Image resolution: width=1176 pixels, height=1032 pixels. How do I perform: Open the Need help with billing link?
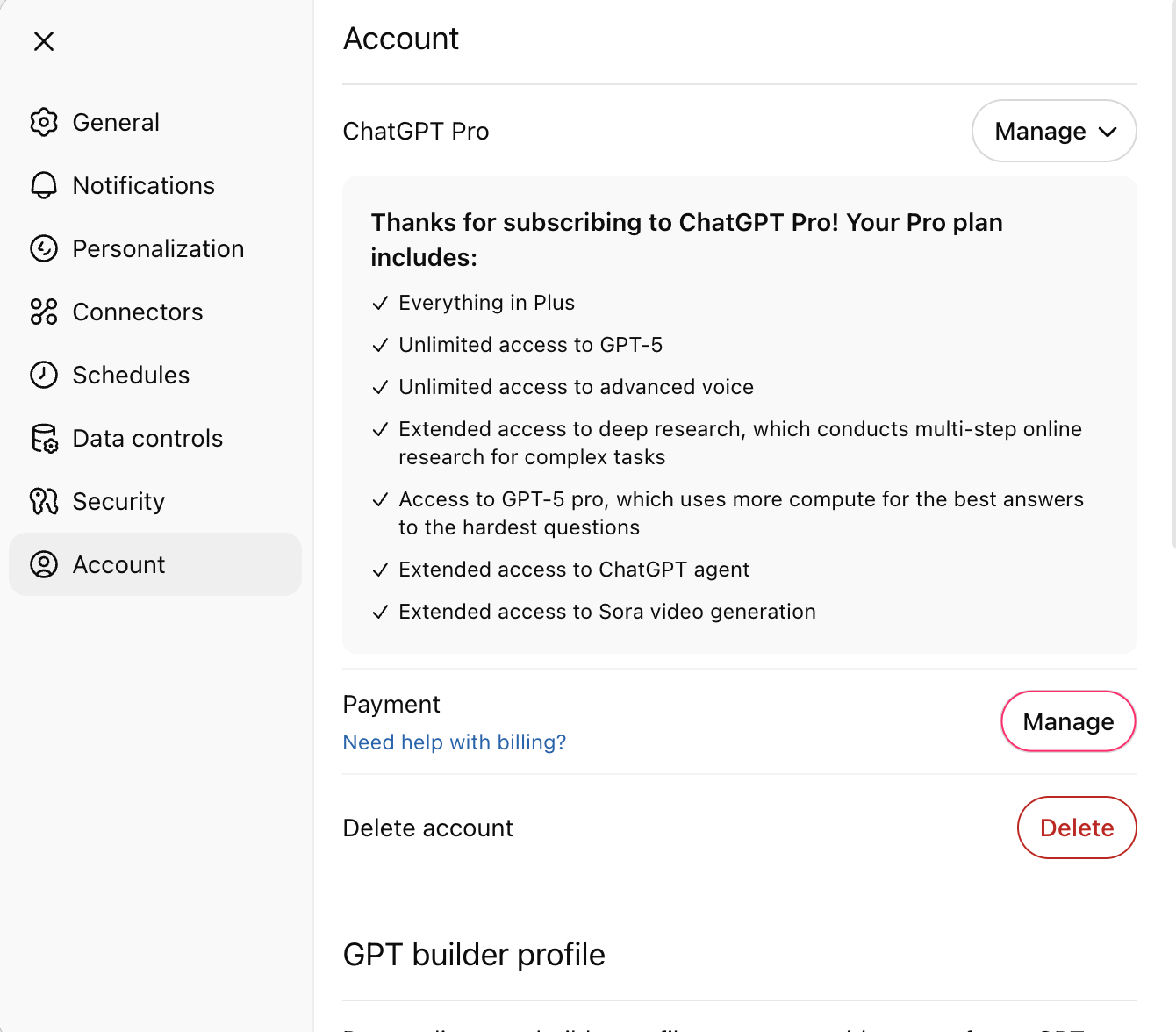click(x=455, y=742)
